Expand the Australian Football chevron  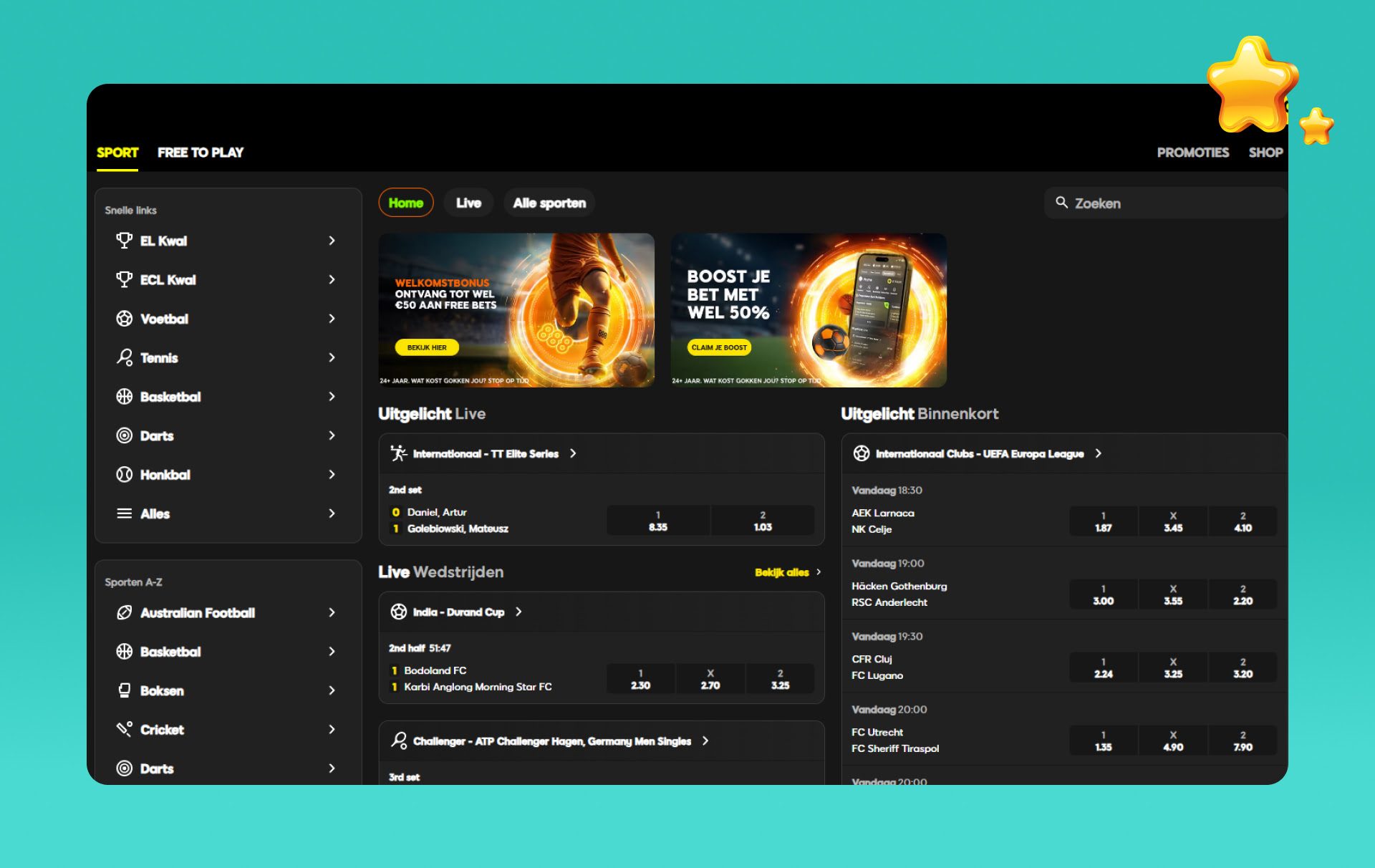pyautogui.click(x=332, y=612)
